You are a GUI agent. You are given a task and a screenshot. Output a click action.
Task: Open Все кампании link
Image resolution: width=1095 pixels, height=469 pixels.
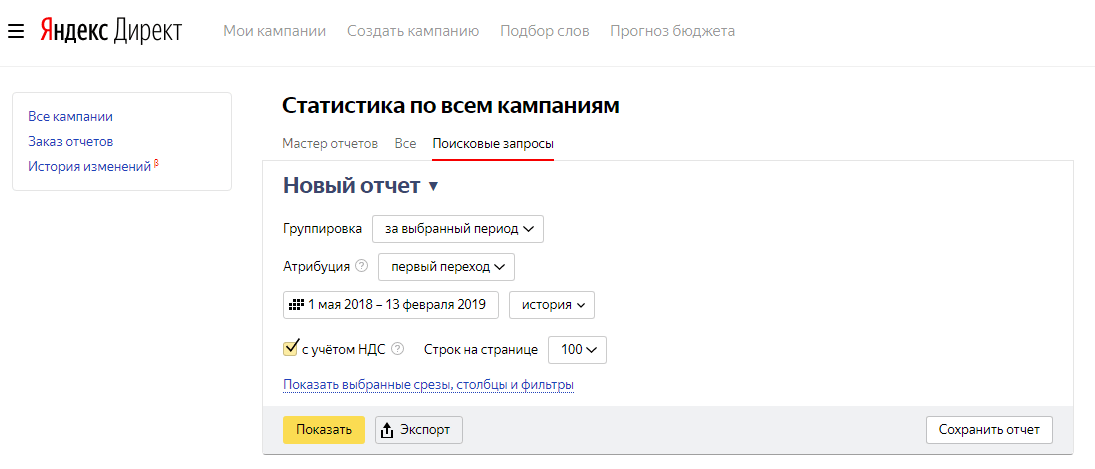[x=71, y=117]
